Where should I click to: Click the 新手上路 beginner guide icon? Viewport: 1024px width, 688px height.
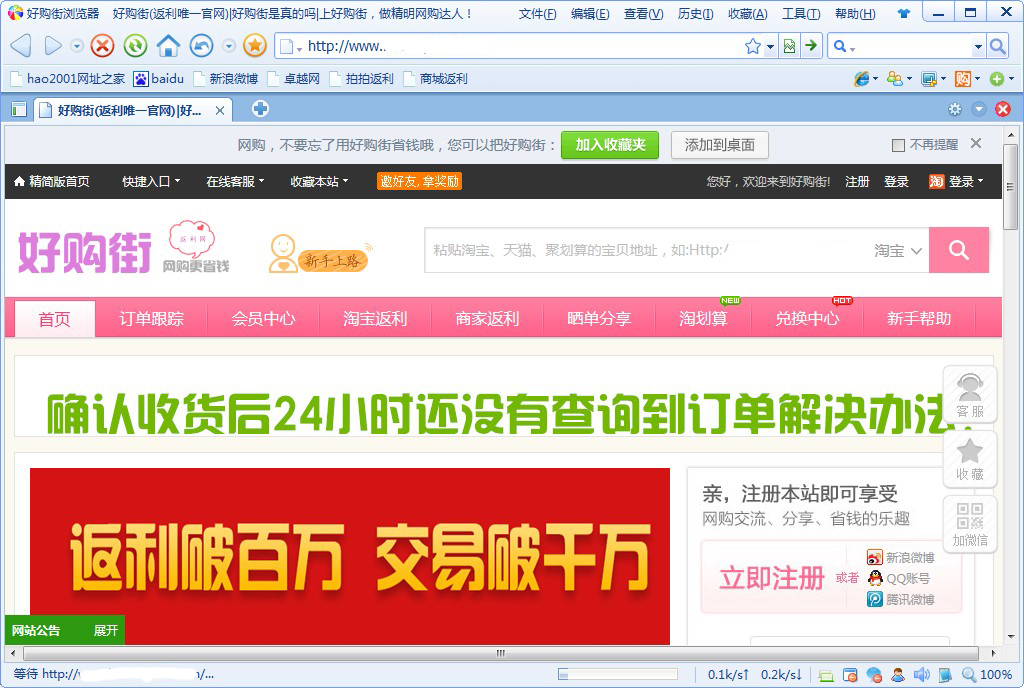(320, 254)
